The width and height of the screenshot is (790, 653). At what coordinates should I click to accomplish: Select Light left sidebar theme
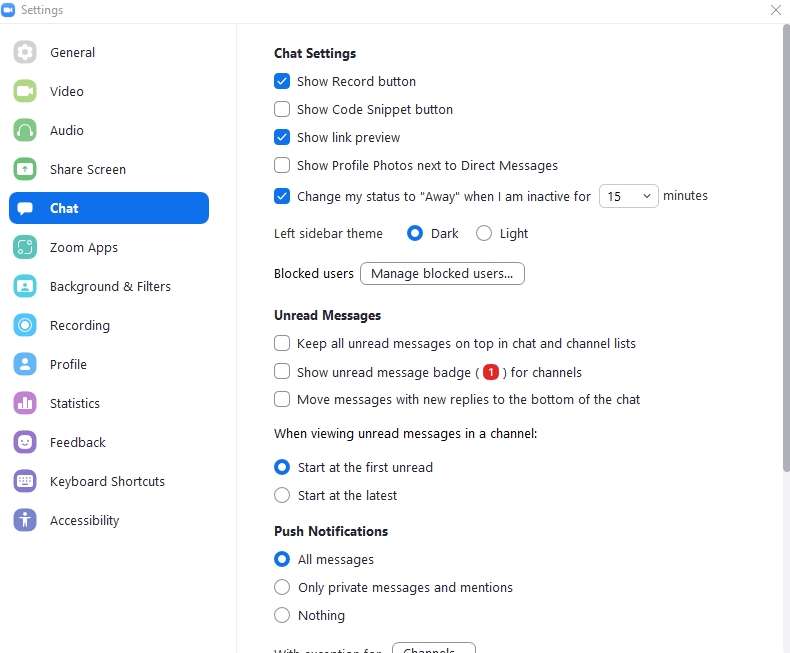[484, 233]
